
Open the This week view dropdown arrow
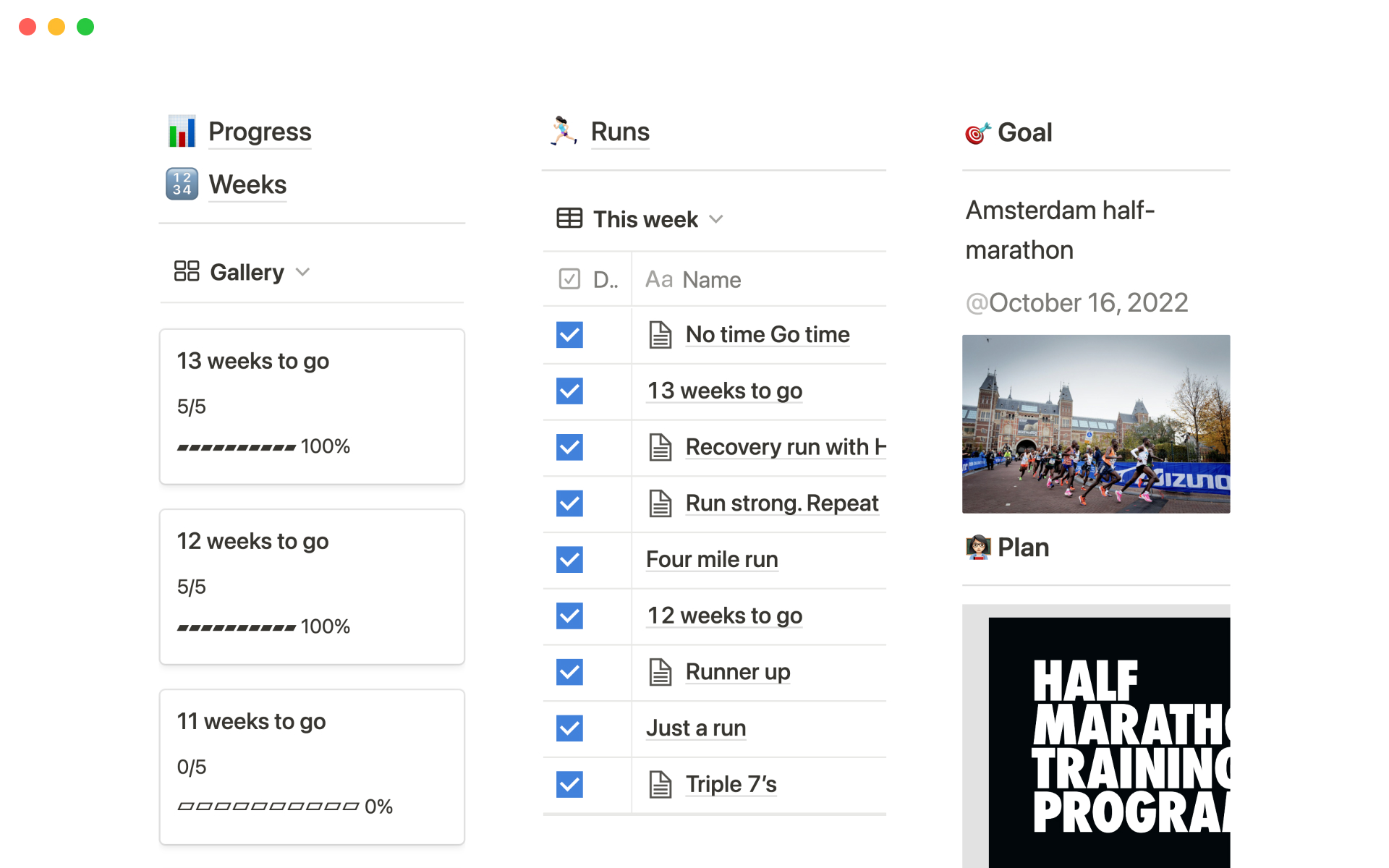[x=716, y=219]
